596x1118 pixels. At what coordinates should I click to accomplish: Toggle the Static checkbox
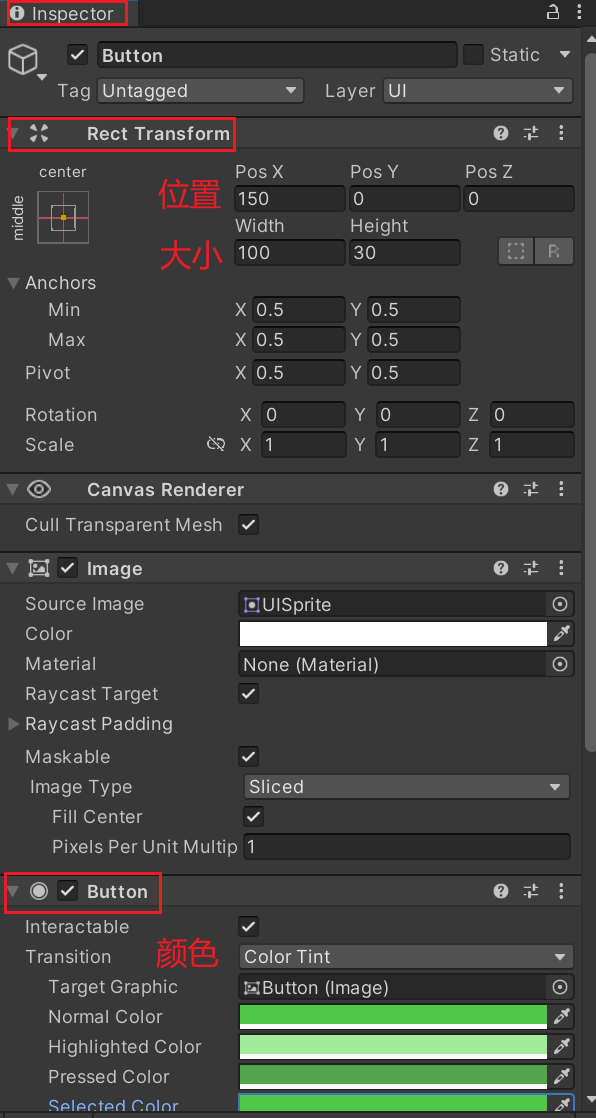[473, 55]
